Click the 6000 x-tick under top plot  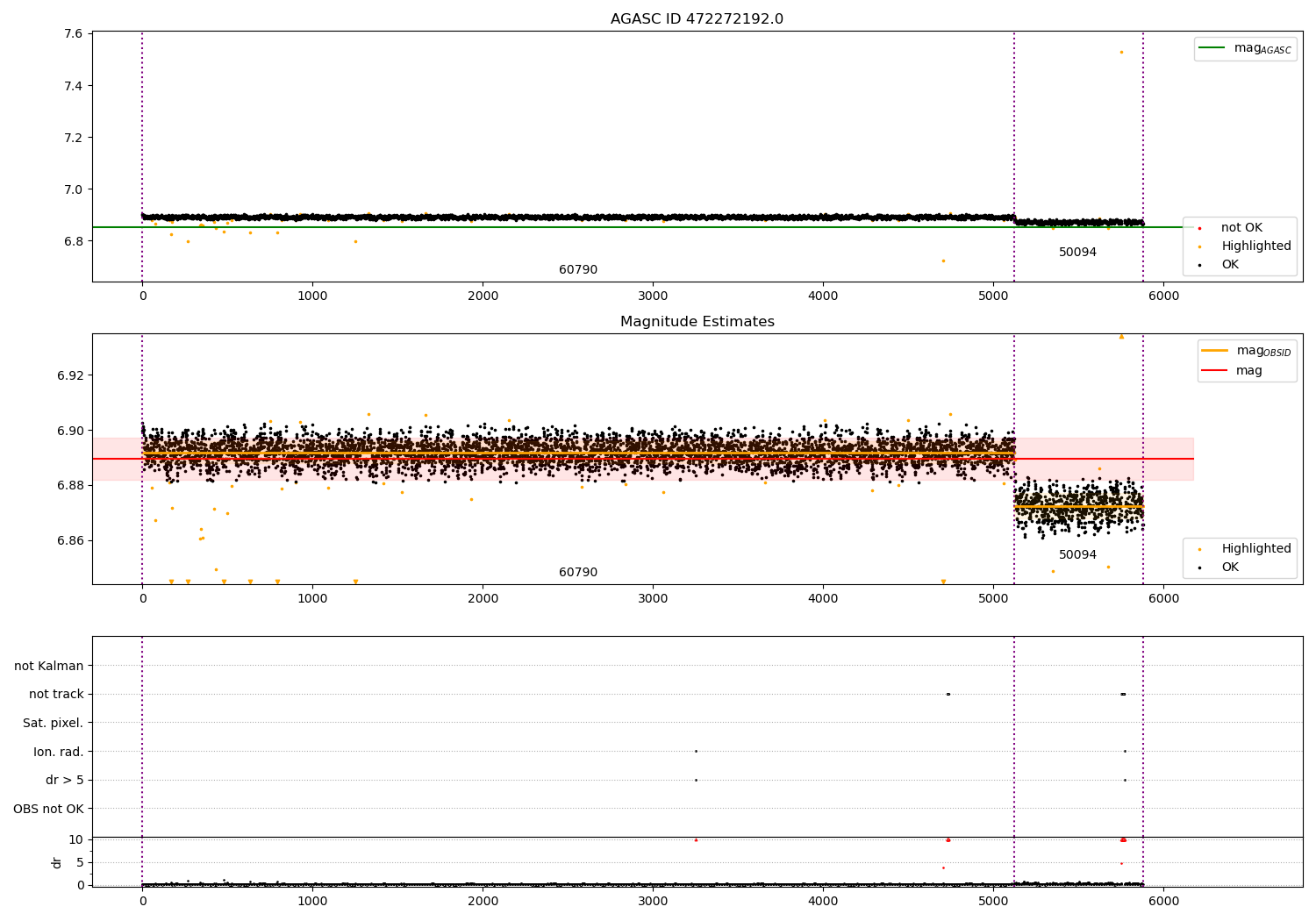[x=1163, y=296]
